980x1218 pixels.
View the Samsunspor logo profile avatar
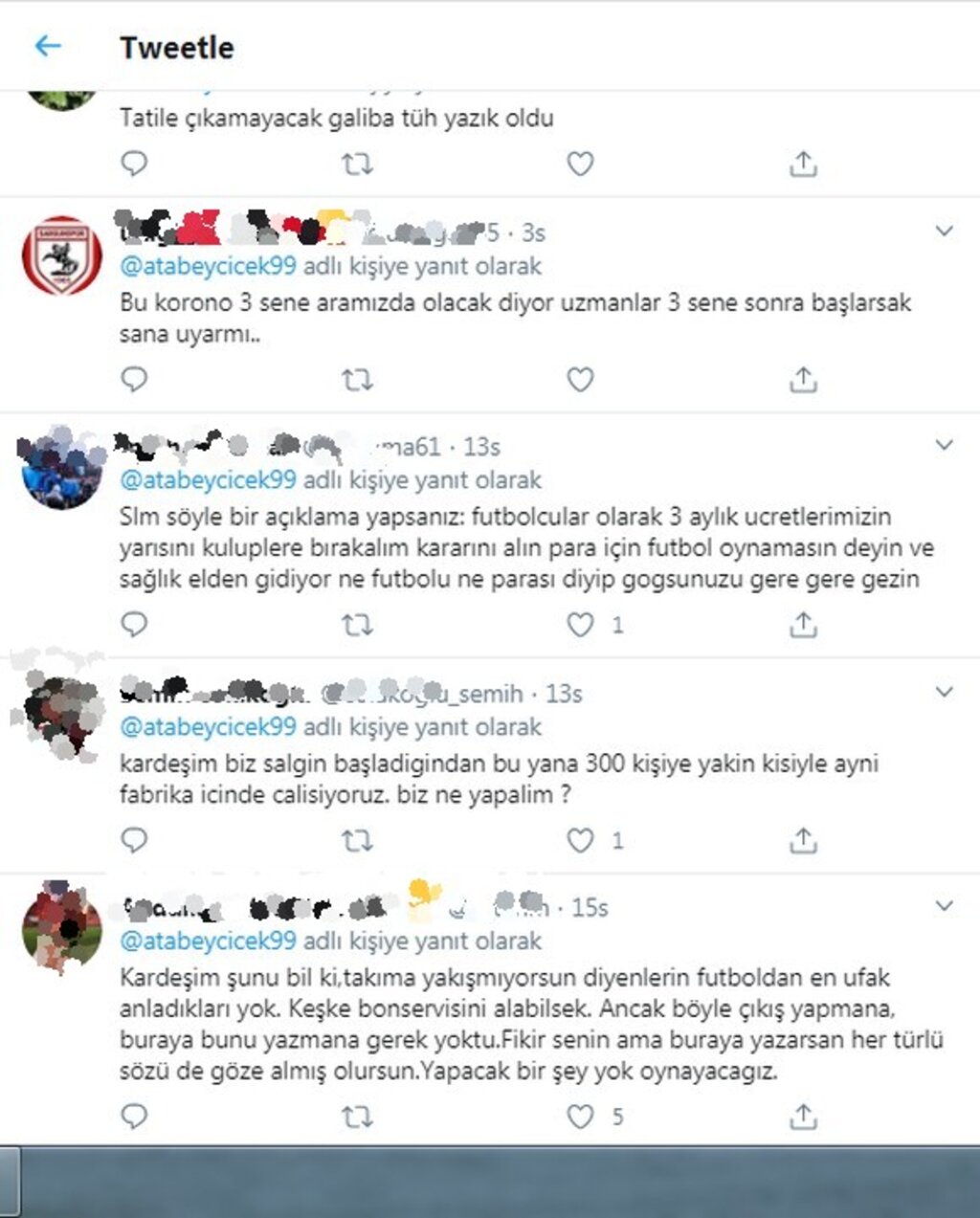click(x=62, y=256)
